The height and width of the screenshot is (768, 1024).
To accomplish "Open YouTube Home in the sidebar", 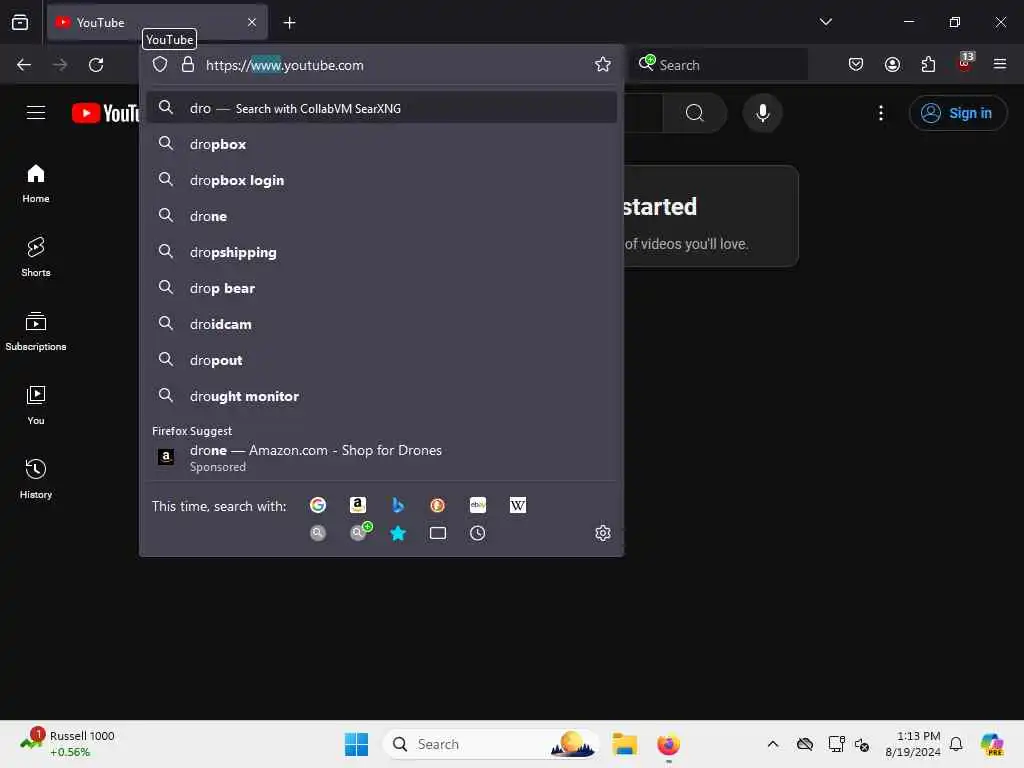I will pos(36,184).
